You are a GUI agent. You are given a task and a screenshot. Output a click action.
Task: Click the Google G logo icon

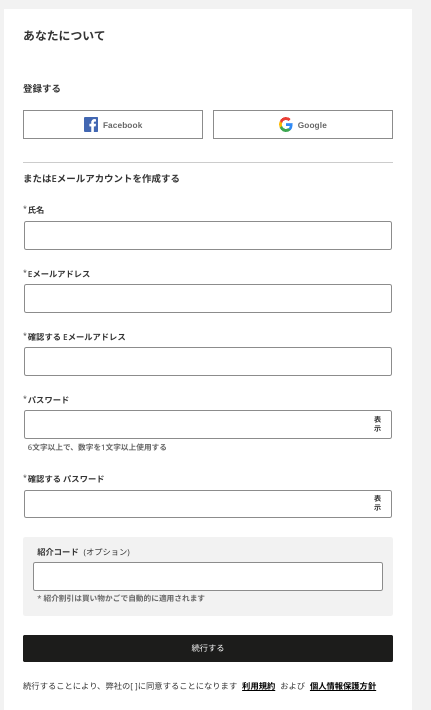coord(286,125)
